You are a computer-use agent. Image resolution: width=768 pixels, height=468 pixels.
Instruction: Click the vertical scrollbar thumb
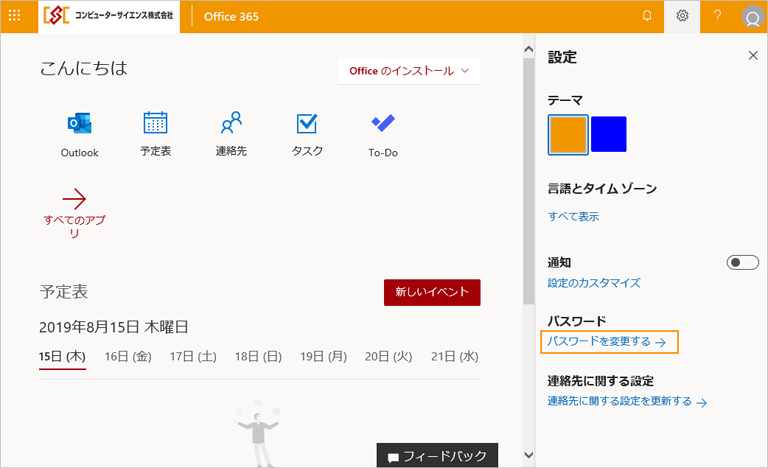528,181
